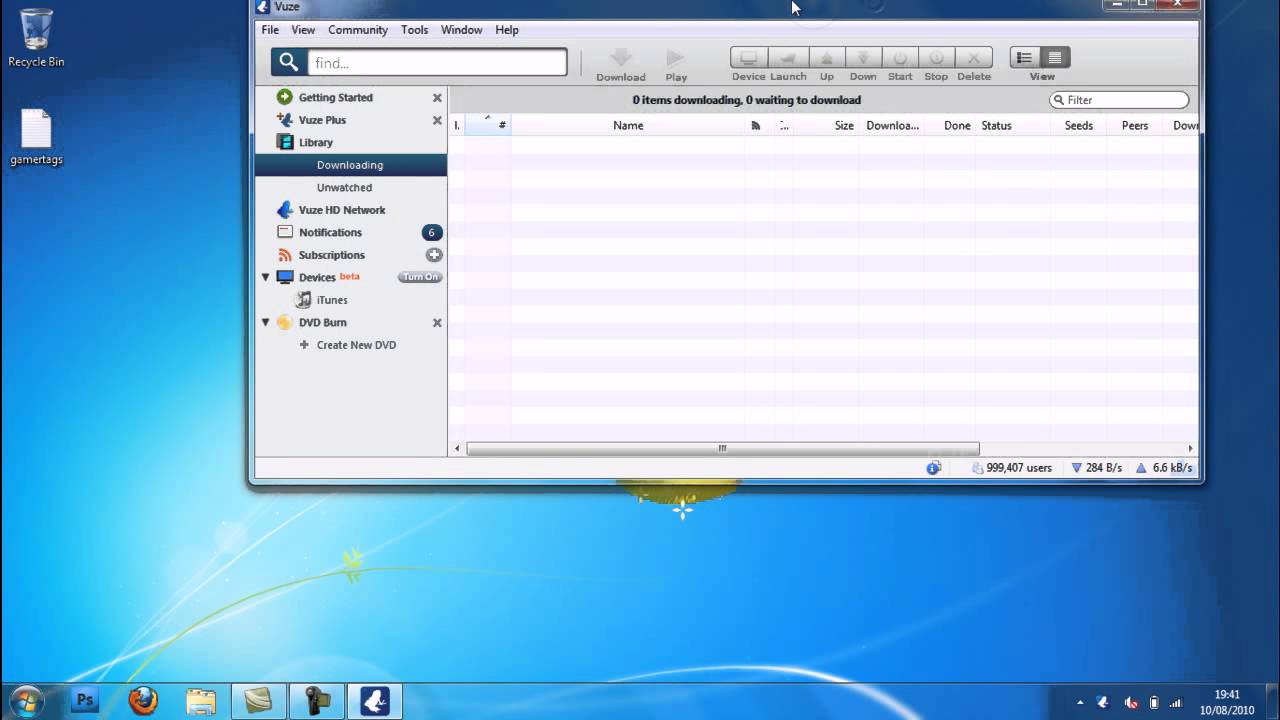Click the 6.6 kB/s upload speed indicator
The height and width of the screenshot is (720, 1280).
coord(1164,468)
